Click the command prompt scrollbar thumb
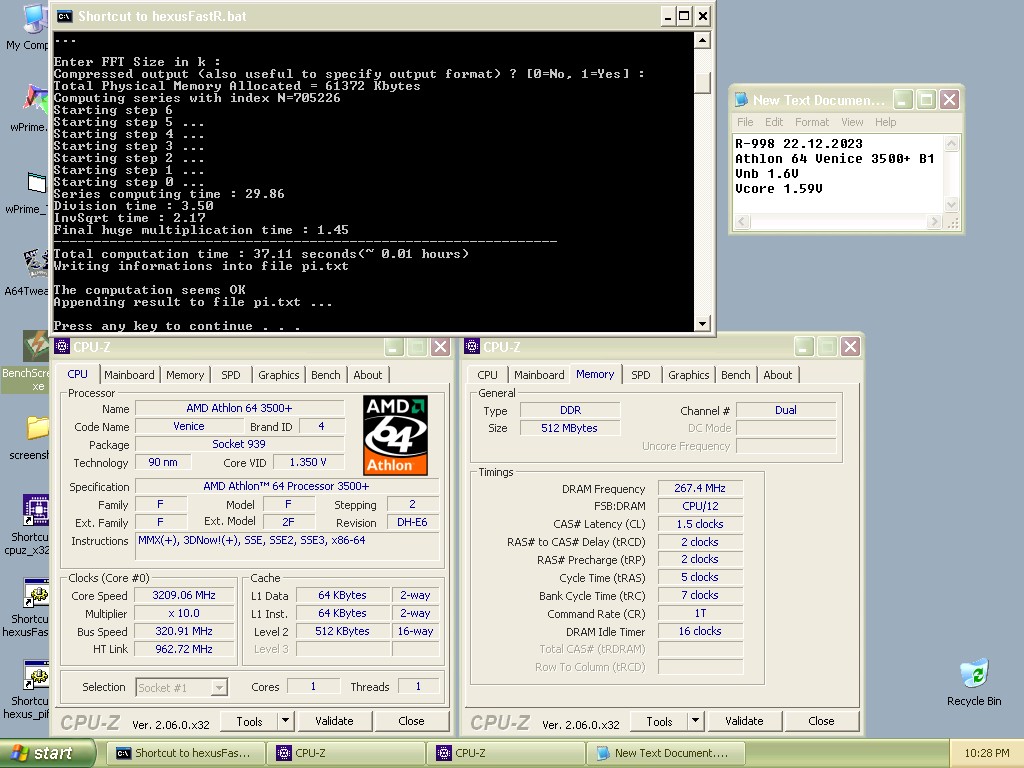Screen dimensions: 1024x768 click(x=702, y=83)
